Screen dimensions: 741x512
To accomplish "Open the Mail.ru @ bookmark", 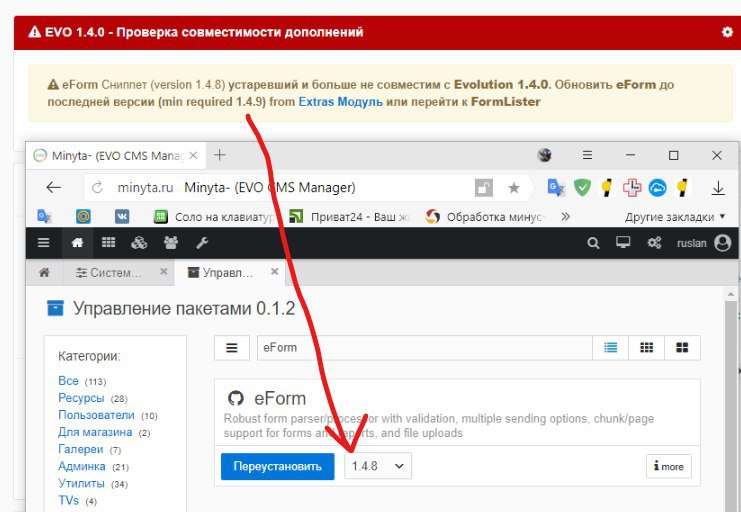I will coord(84,217).
